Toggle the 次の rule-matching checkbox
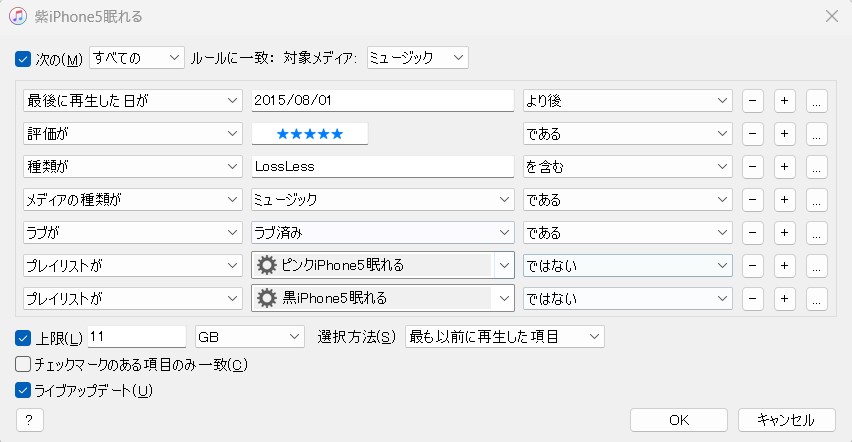This screenshot has height=442, width=852. pyautogui.click(x=24, y=59)
